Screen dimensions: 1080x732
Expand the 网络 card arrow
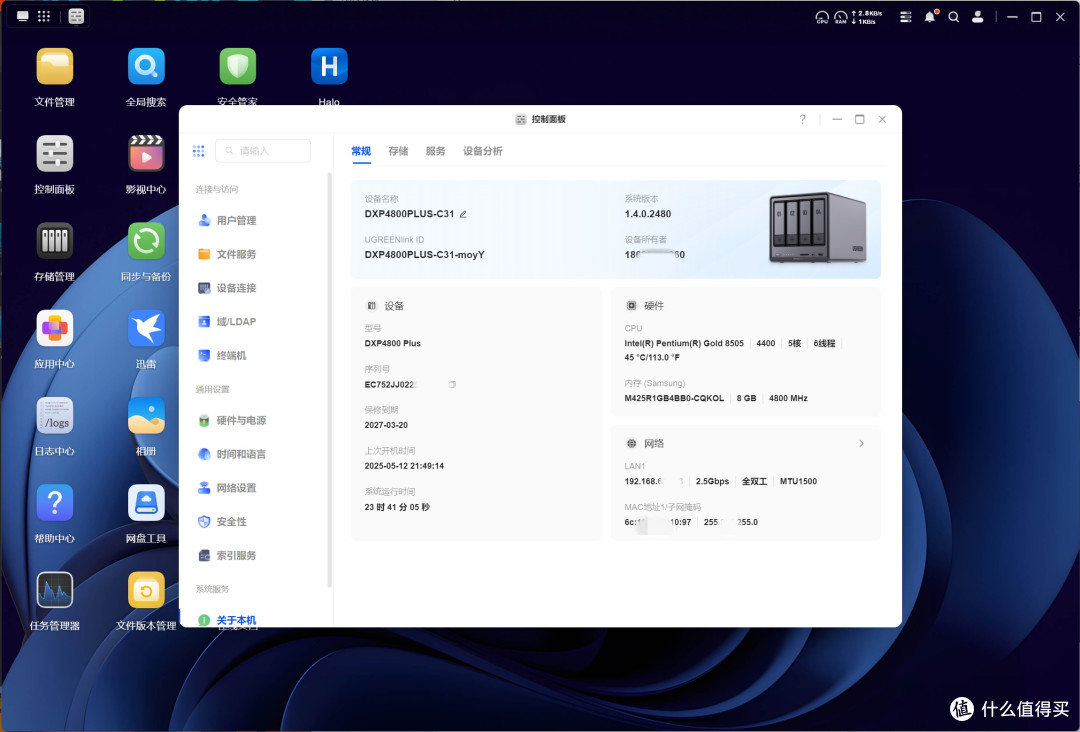[862, 443]
